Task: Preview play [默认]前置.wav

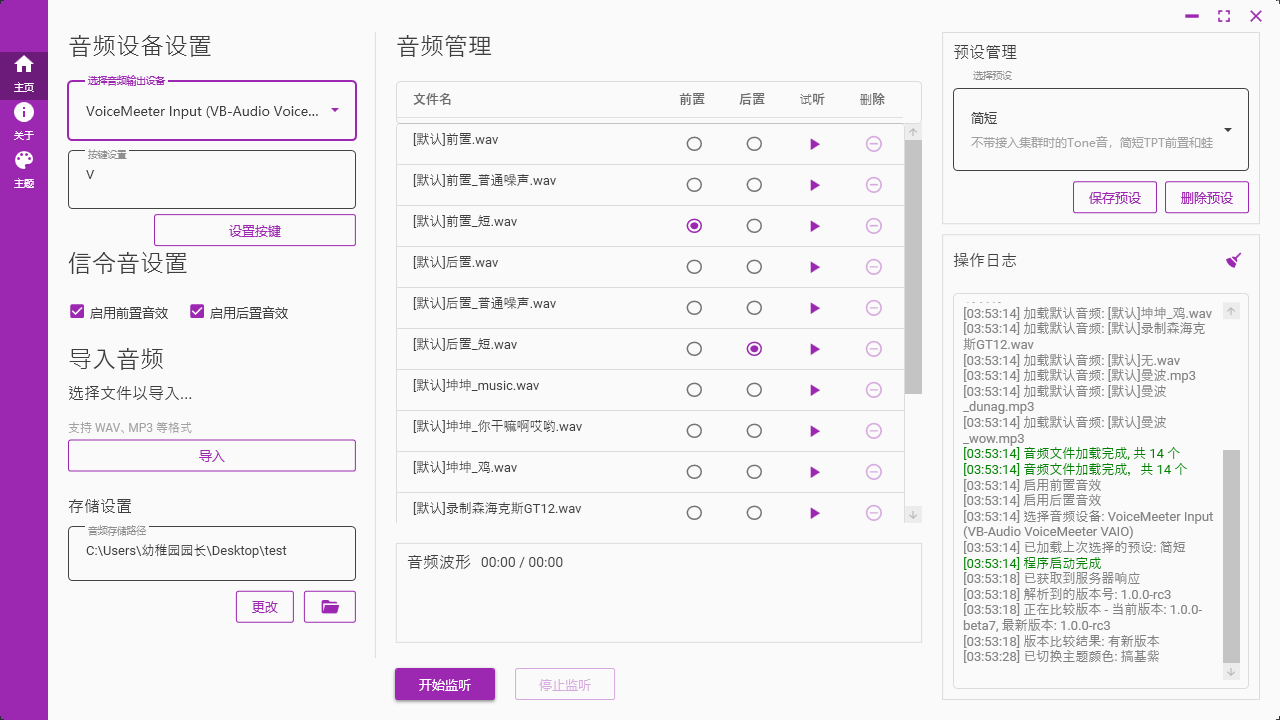Action: (x=815, y=144)
